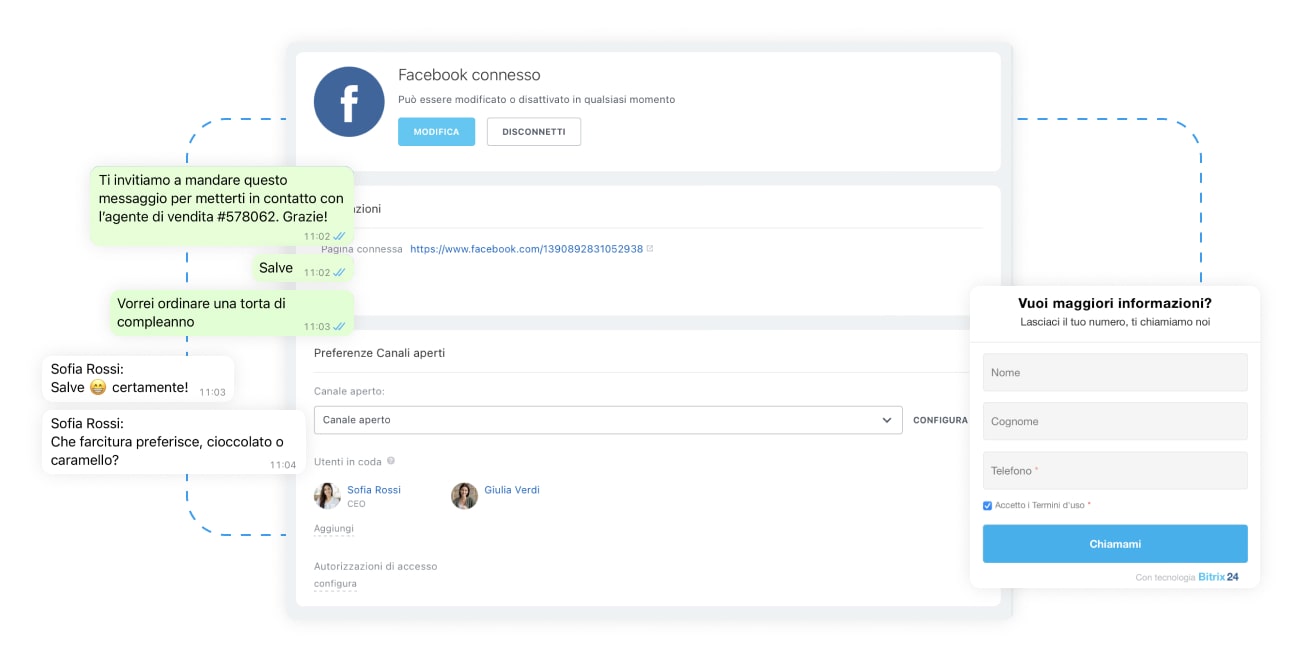Click into the Nome field
Viewport: 1300px width, 660px height.
tap(1115, 372)
